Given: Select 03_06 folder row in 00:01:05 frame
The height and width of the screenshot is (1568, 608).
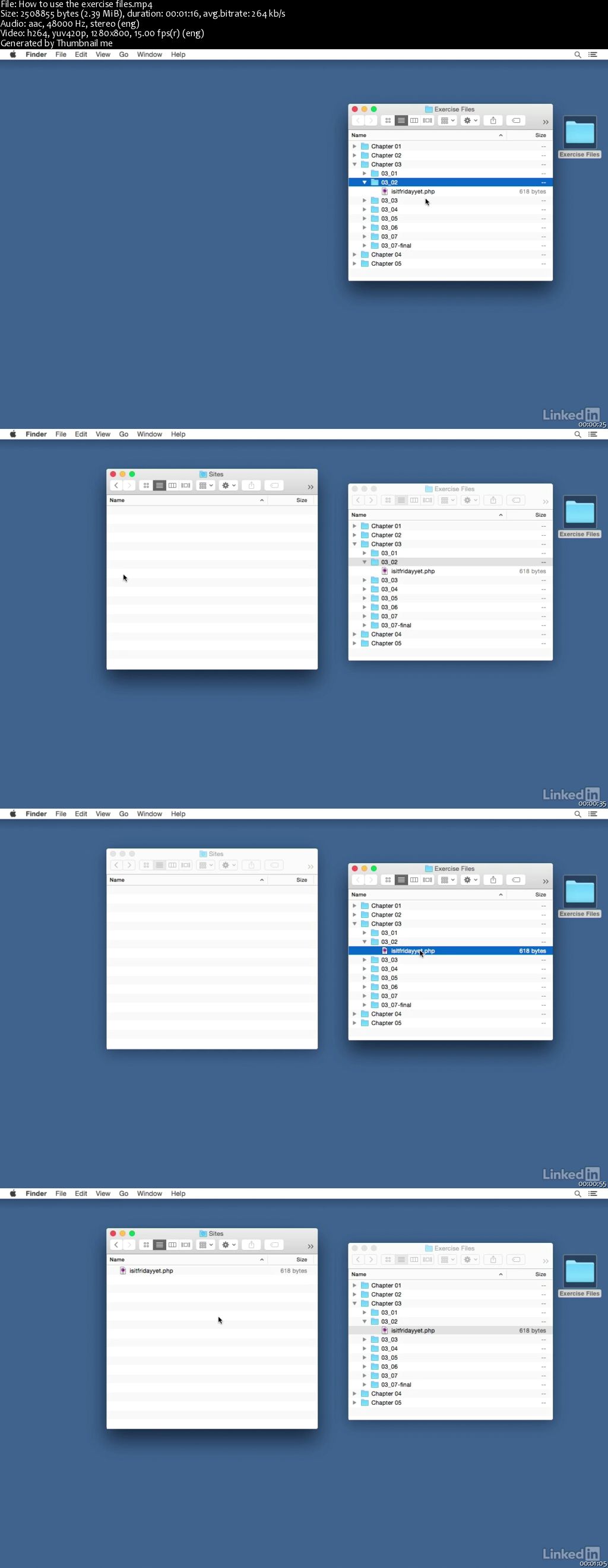Looking at the screenshot, I should (450, 1366).
